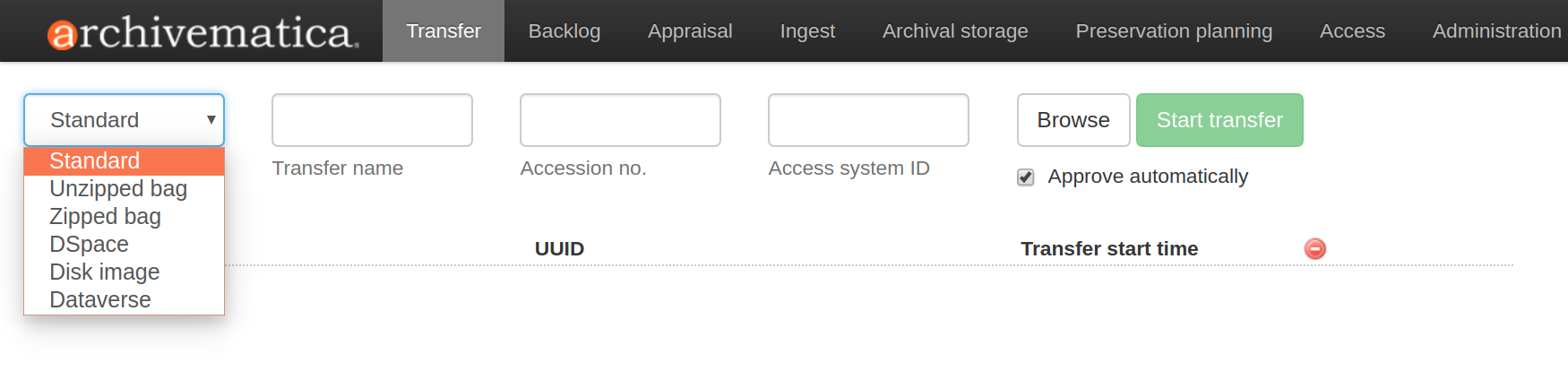Switch to the Backlog tab
Screen dimensions: 1568x380
click(564, 31)
